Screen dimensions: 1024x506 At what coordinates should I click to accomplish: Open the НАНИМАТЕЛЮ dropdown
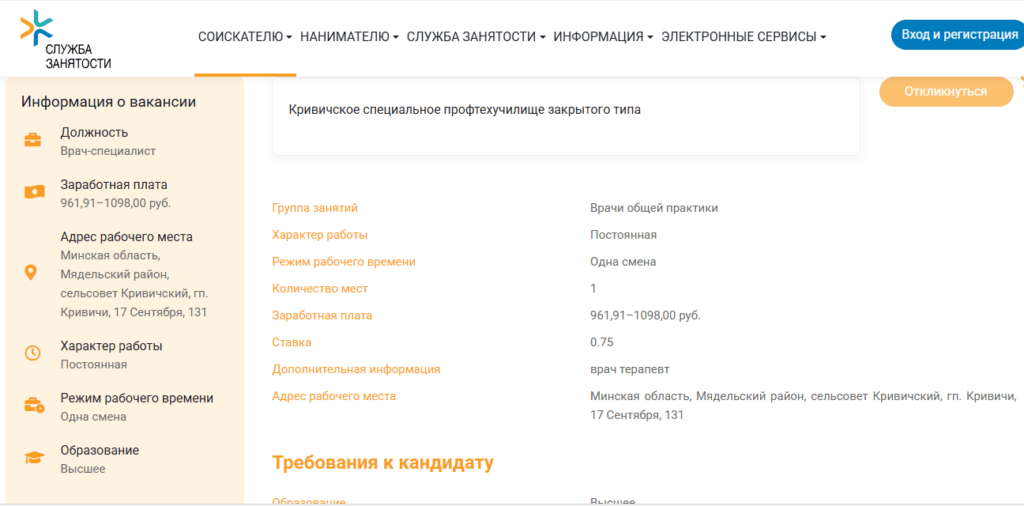point(349,37)
